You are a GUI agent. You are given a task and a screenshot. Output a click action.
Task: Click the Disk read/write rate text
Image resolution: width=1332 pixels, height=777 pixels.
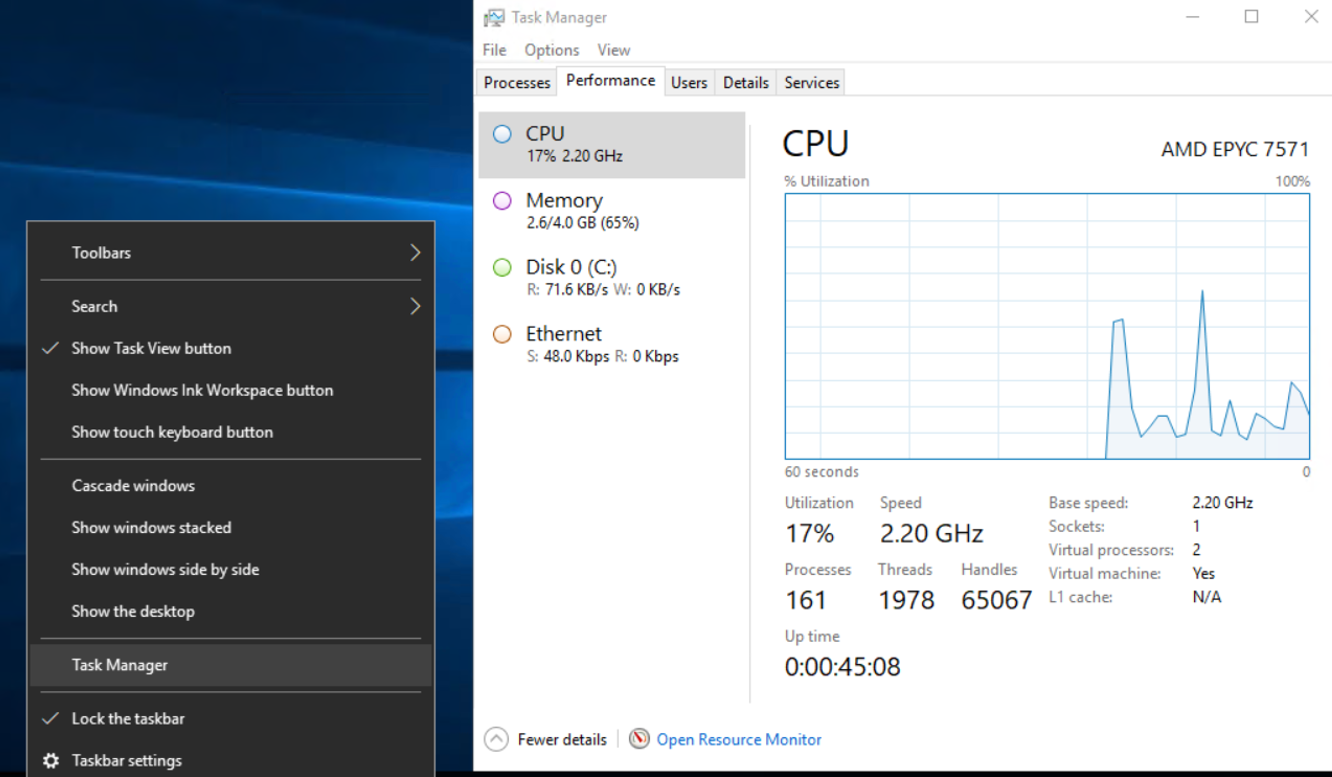(603, 290)
